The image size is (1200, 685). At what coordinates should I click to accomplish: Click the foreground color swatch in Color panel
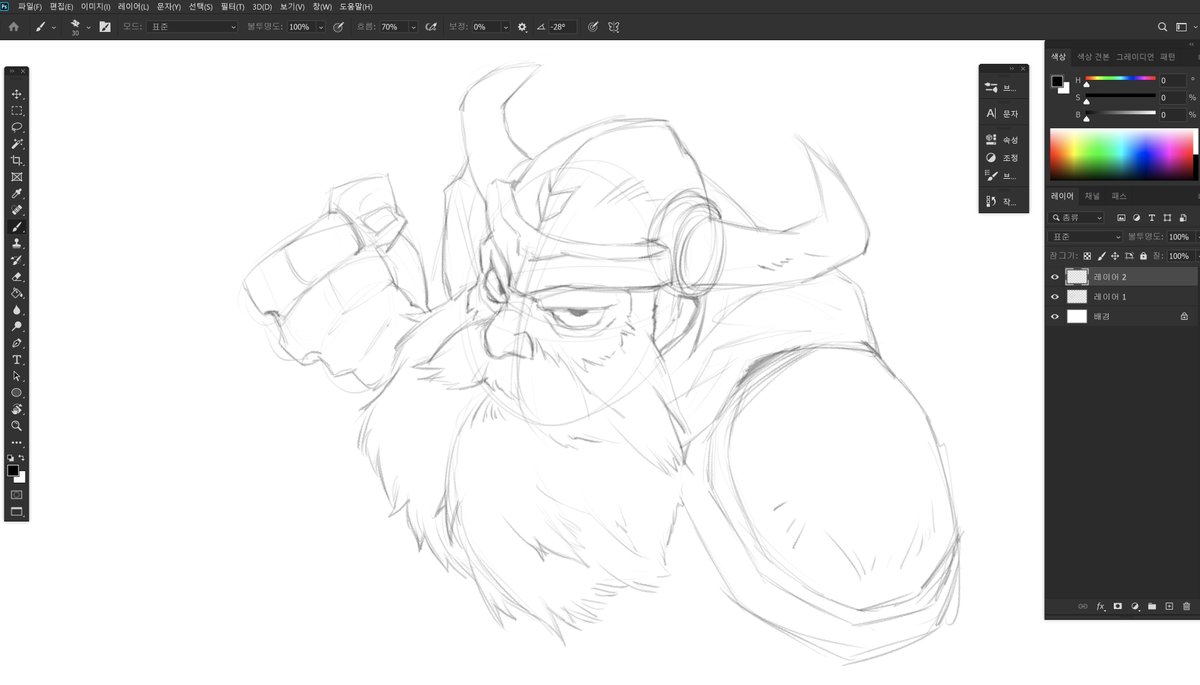click(1057, 81)
